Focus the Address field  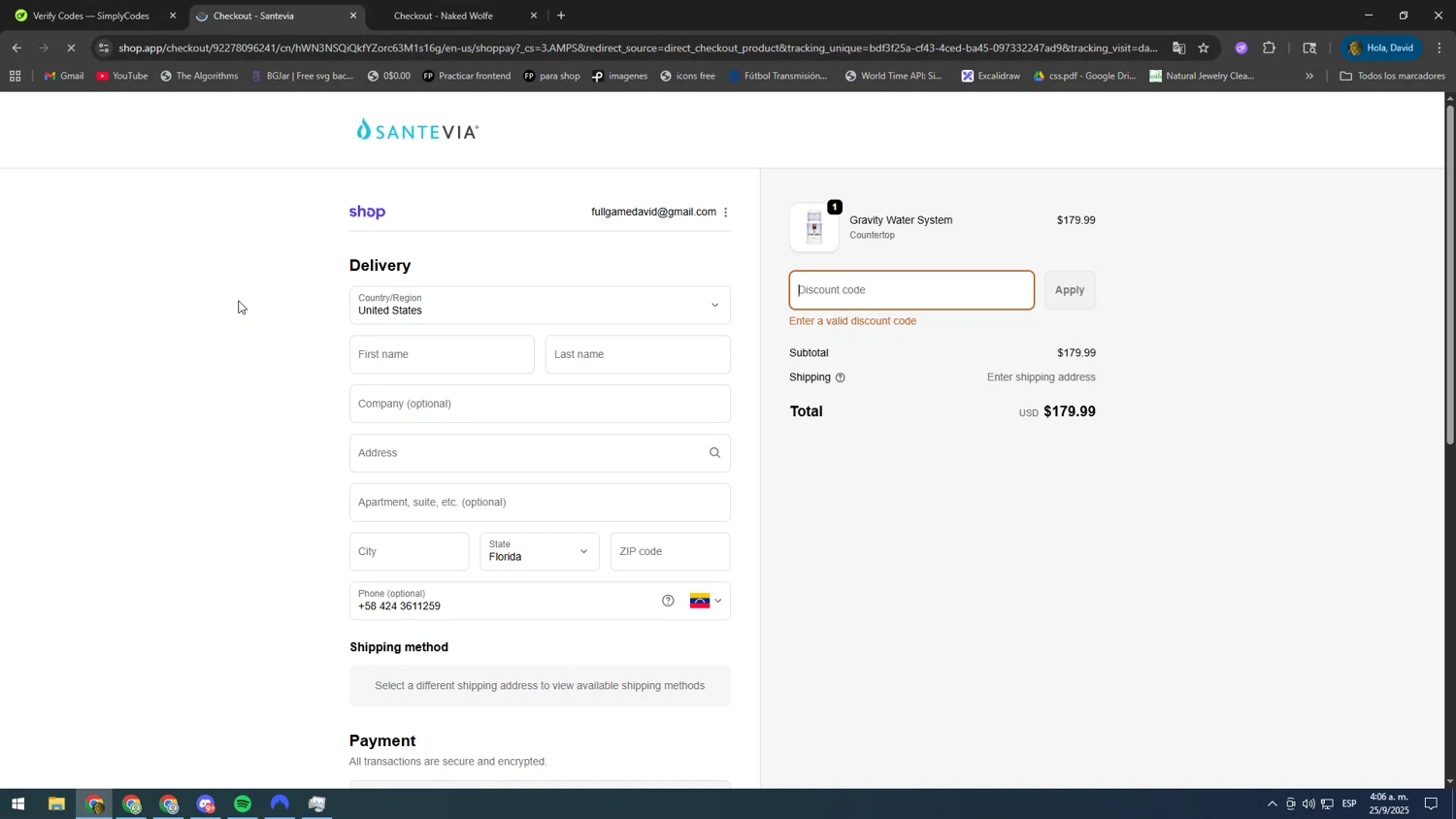click(x=540, y=453)
